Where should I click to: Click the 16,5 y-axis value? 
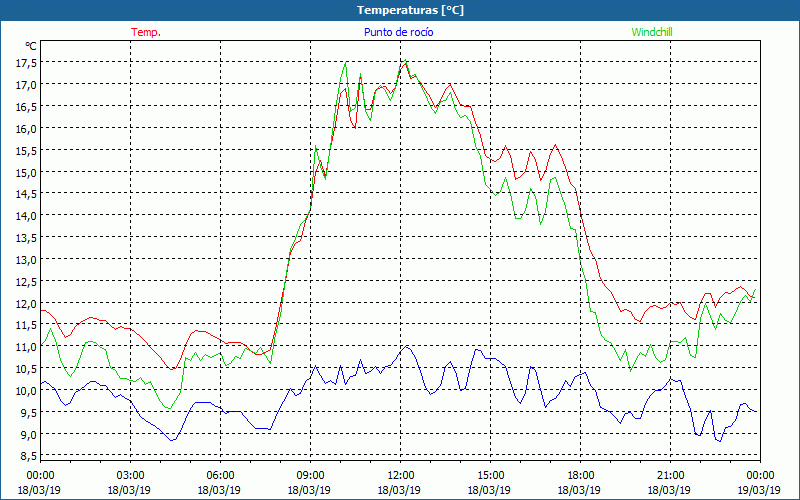(27, 107)
